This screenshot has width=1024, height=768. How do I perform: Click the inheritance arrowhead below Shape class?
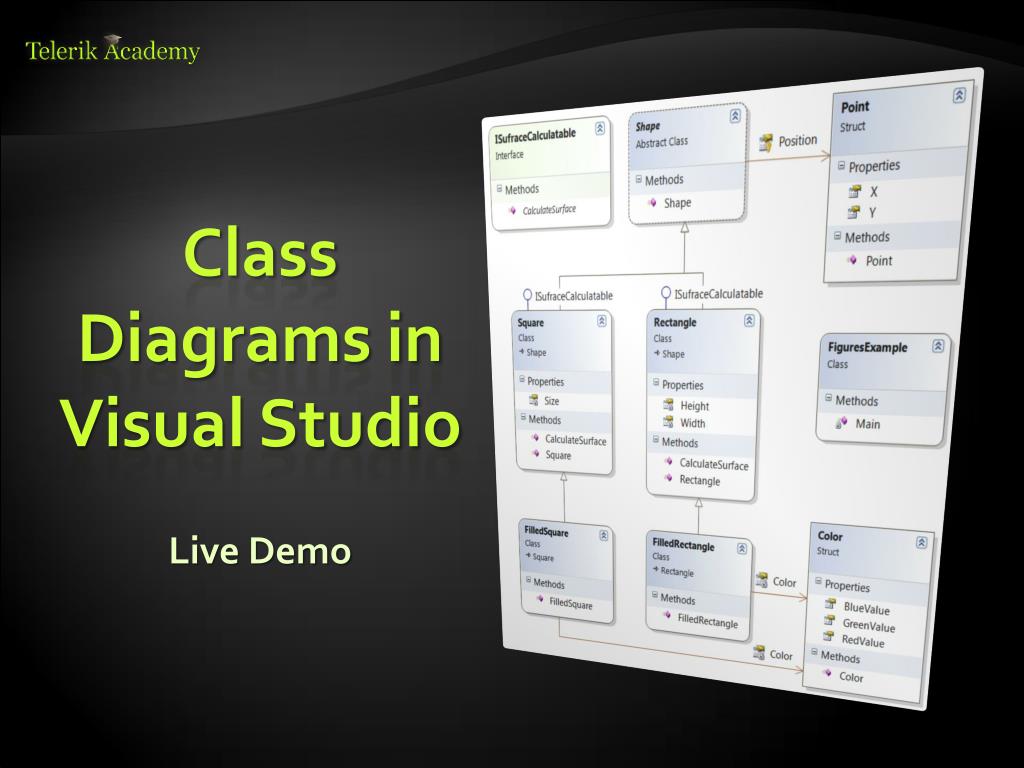pos(684,228)
